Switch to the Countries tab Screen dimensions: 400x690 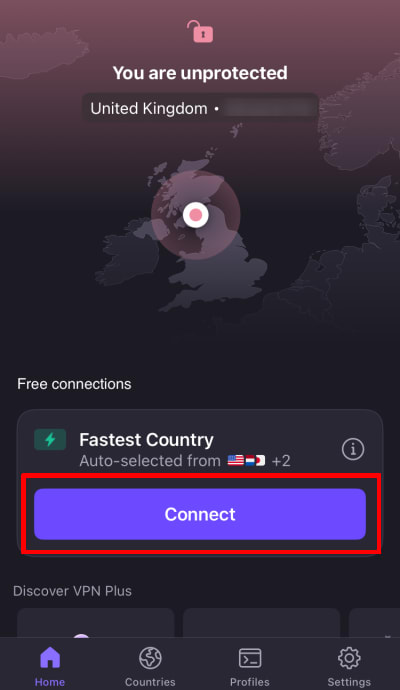point(150,666)
